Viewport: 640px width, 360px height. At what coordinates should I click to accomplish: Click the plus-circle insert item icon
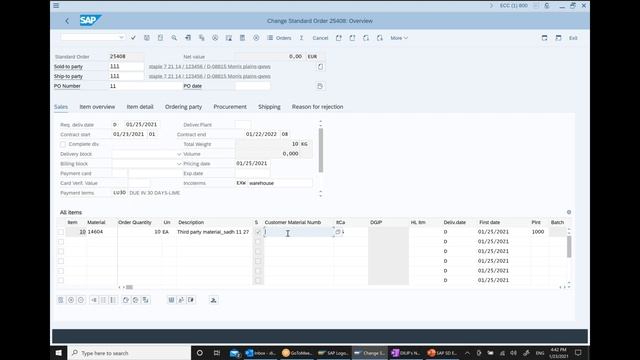(x=71, y=300)
